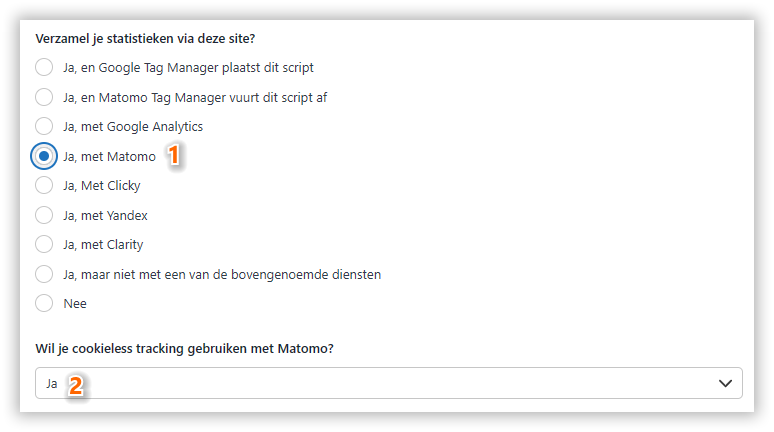Viewport: 774px width, 432px height.
Task: Pick the radio button for other unlisted services
Action: [x=44, y=274]
